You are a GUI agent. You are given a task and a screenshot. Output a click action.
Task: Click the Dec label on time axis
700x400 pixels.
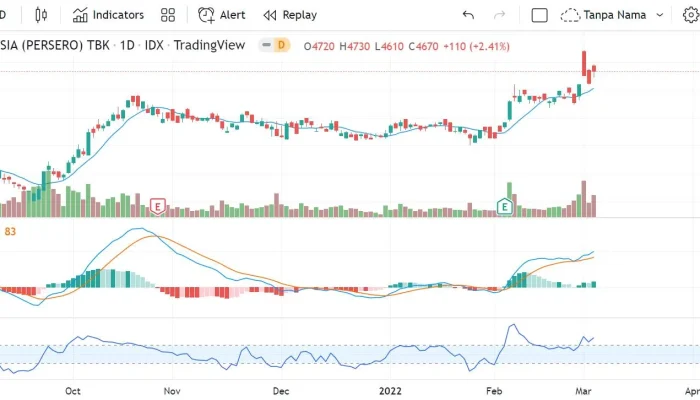[x=281, y=391]
